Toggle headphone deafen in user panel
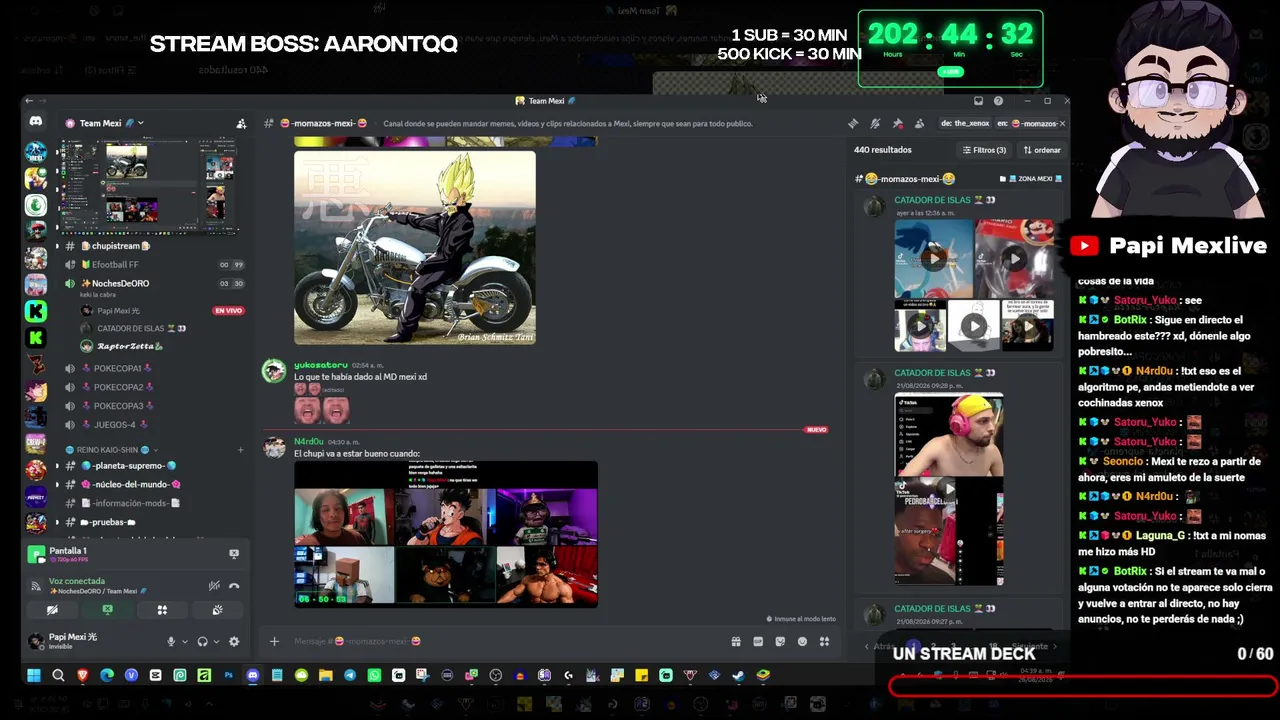Image resolution: width=1280 pixels, height=720 pixels. coord(202,642)
